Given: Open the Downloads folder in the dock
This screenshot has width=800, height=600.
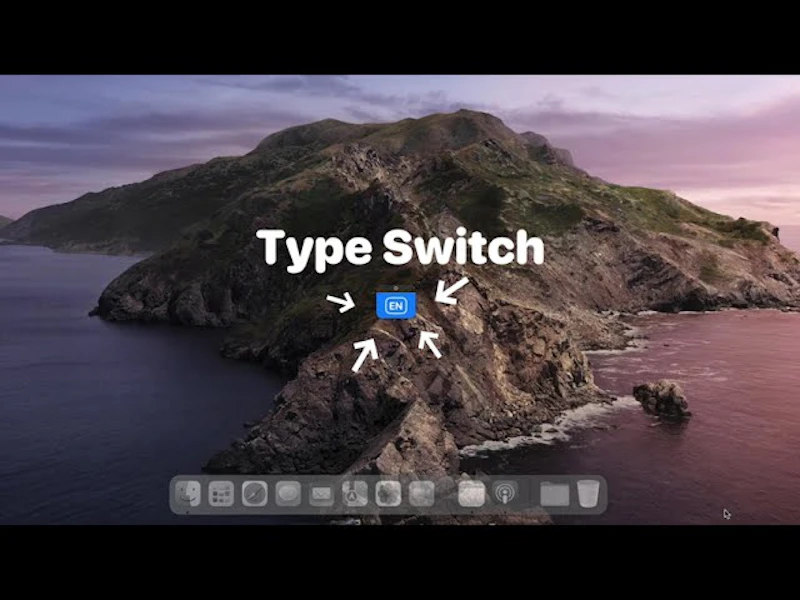Looking at the screenshot, I should click(555, 494).
